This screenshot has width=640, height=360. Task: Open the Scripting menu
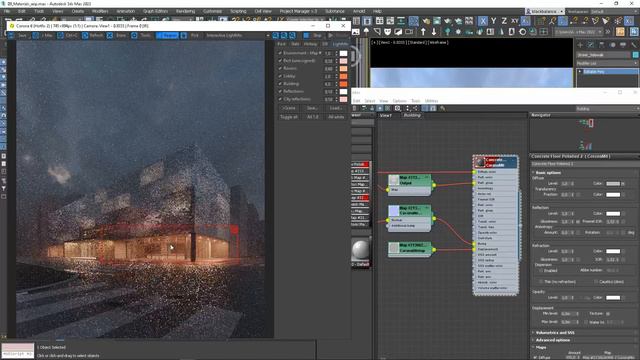point(238,11)
